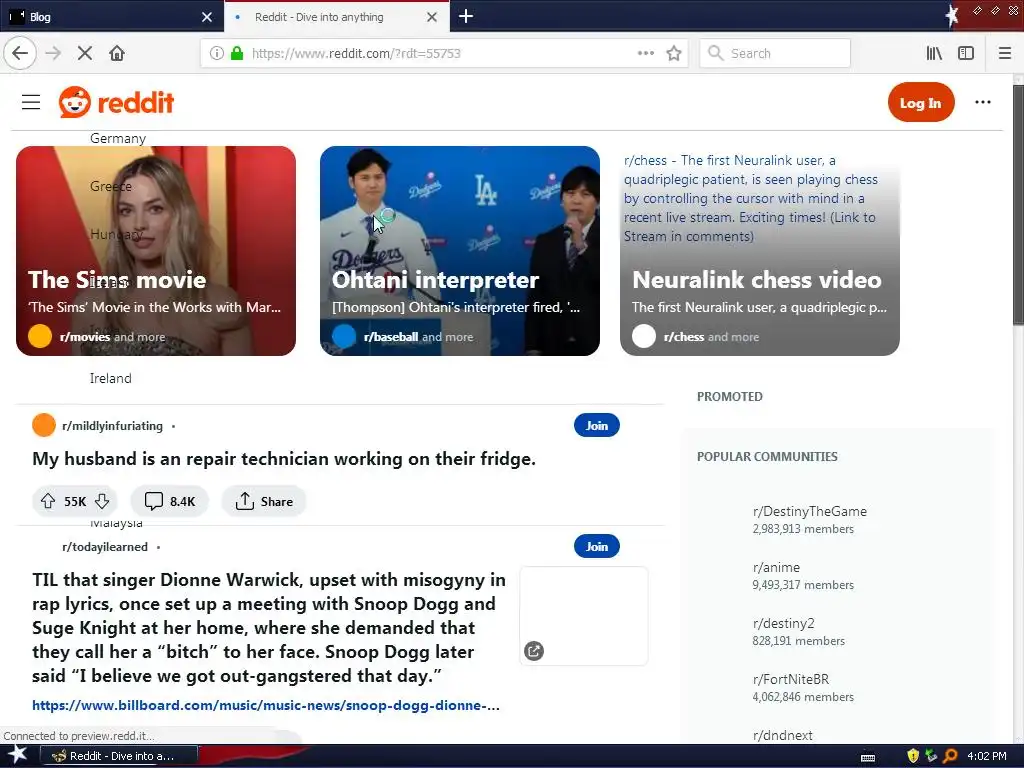Image resolution: width=1024 pixels, height=768 pixels.
Task: Open the Reddit taskbar window button
Action: tap(119, 756)
